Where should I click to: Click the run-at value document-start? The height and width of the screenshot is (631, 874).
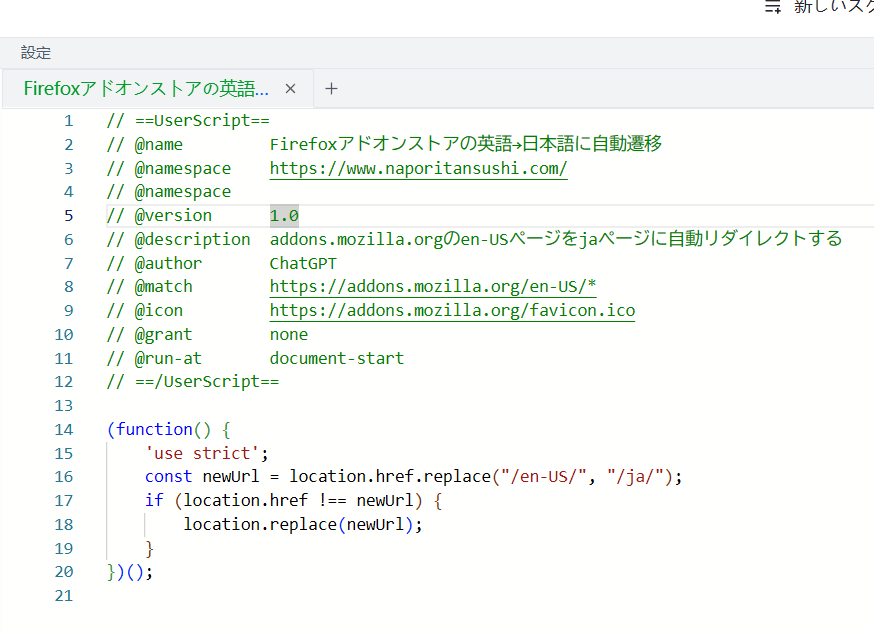coord(337,358)
